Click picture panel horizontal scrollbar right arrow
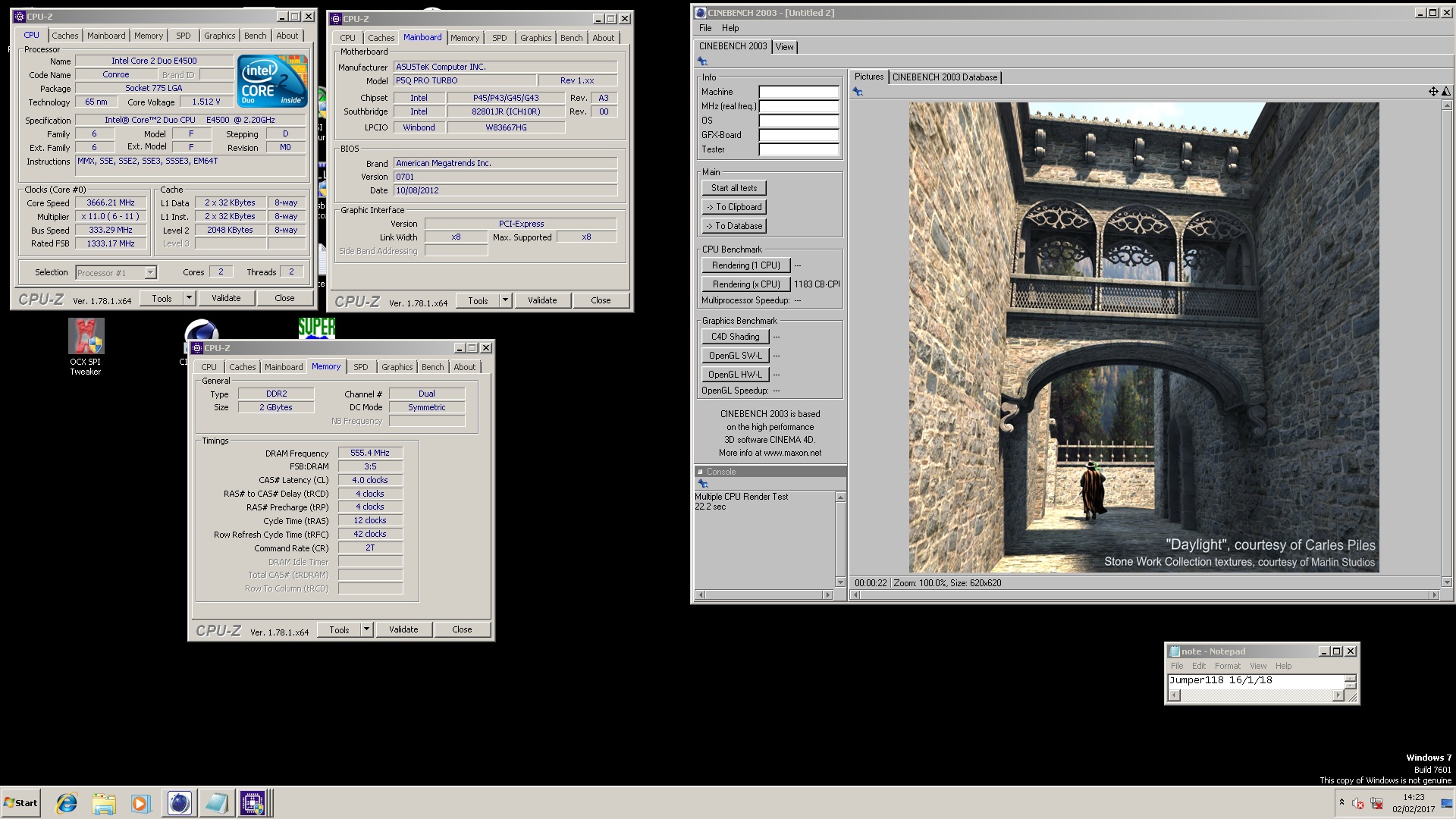Image resolution: width=1456 pixels, height=819 pixels. pyautogui.click(x=1434, y=595)
